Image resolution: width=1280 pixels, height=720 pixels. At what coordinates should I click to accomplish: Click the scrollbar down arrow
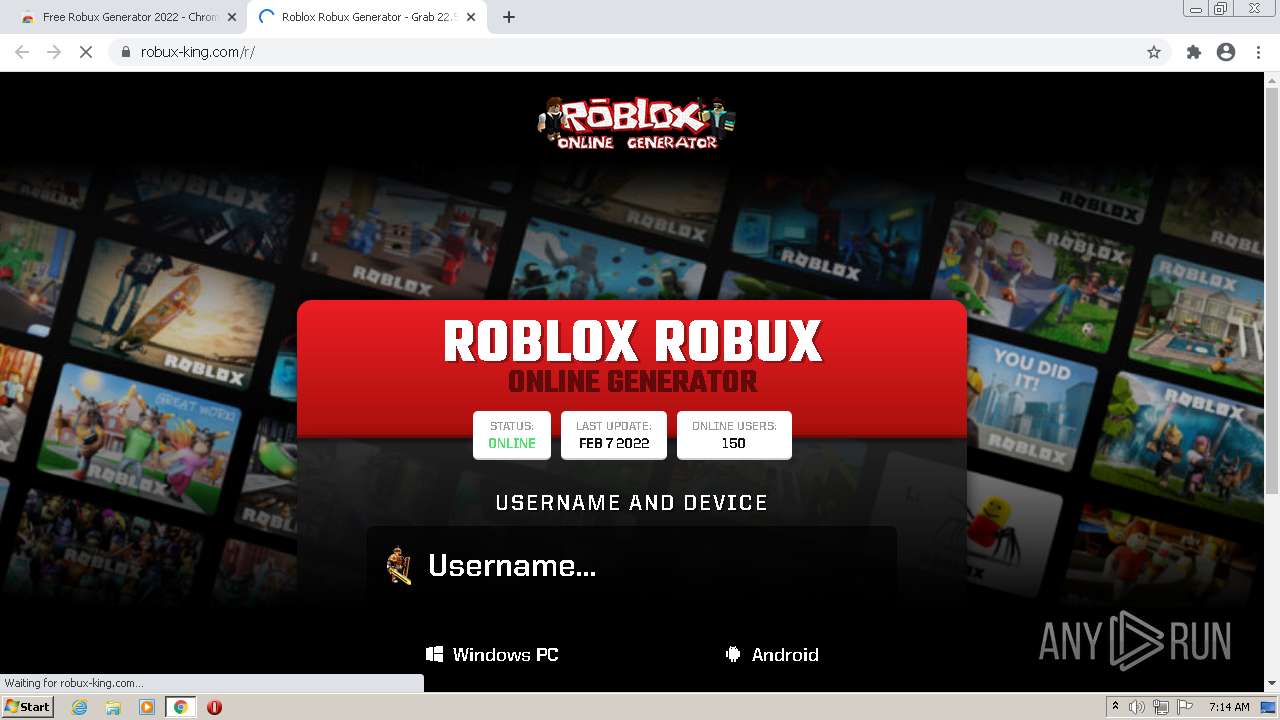(1272, 684)
